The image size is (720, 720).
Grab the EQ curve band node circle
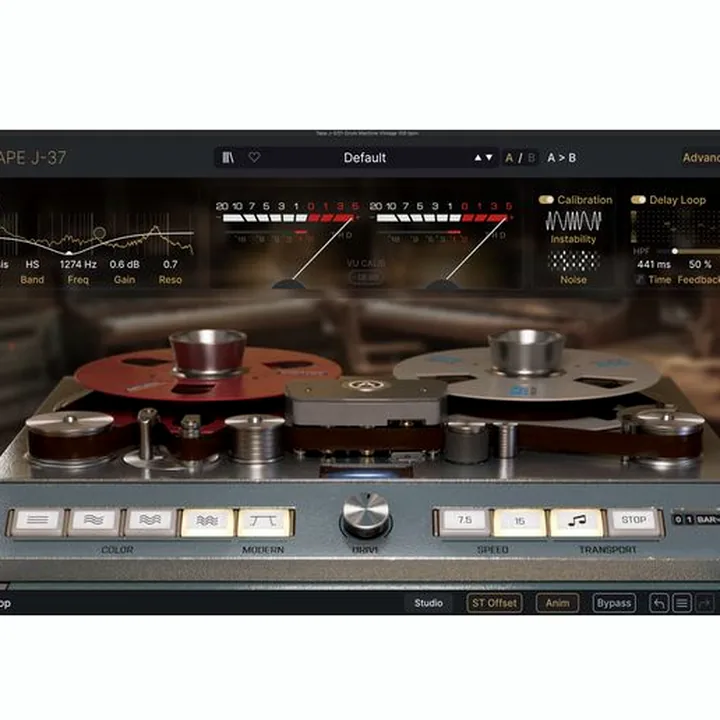click(99, 233)
